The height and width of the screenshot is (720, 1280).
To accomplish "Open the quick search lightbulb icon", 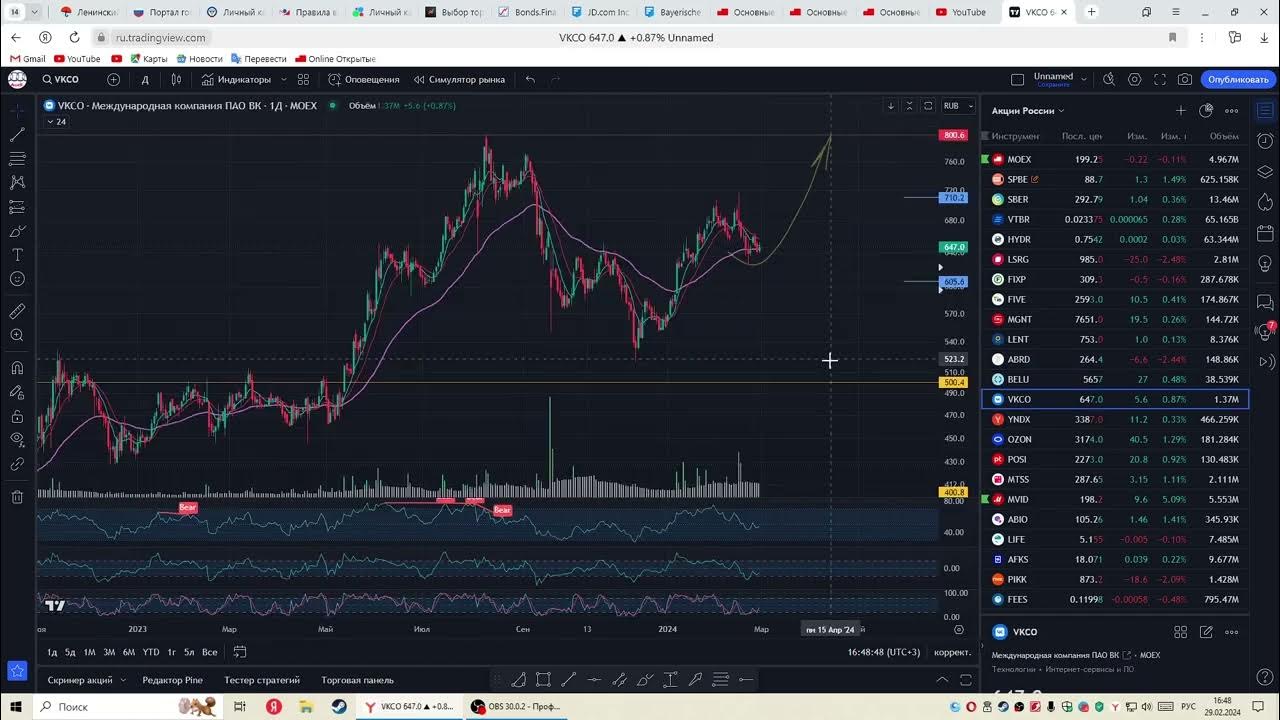I will tap(1109, 79).
